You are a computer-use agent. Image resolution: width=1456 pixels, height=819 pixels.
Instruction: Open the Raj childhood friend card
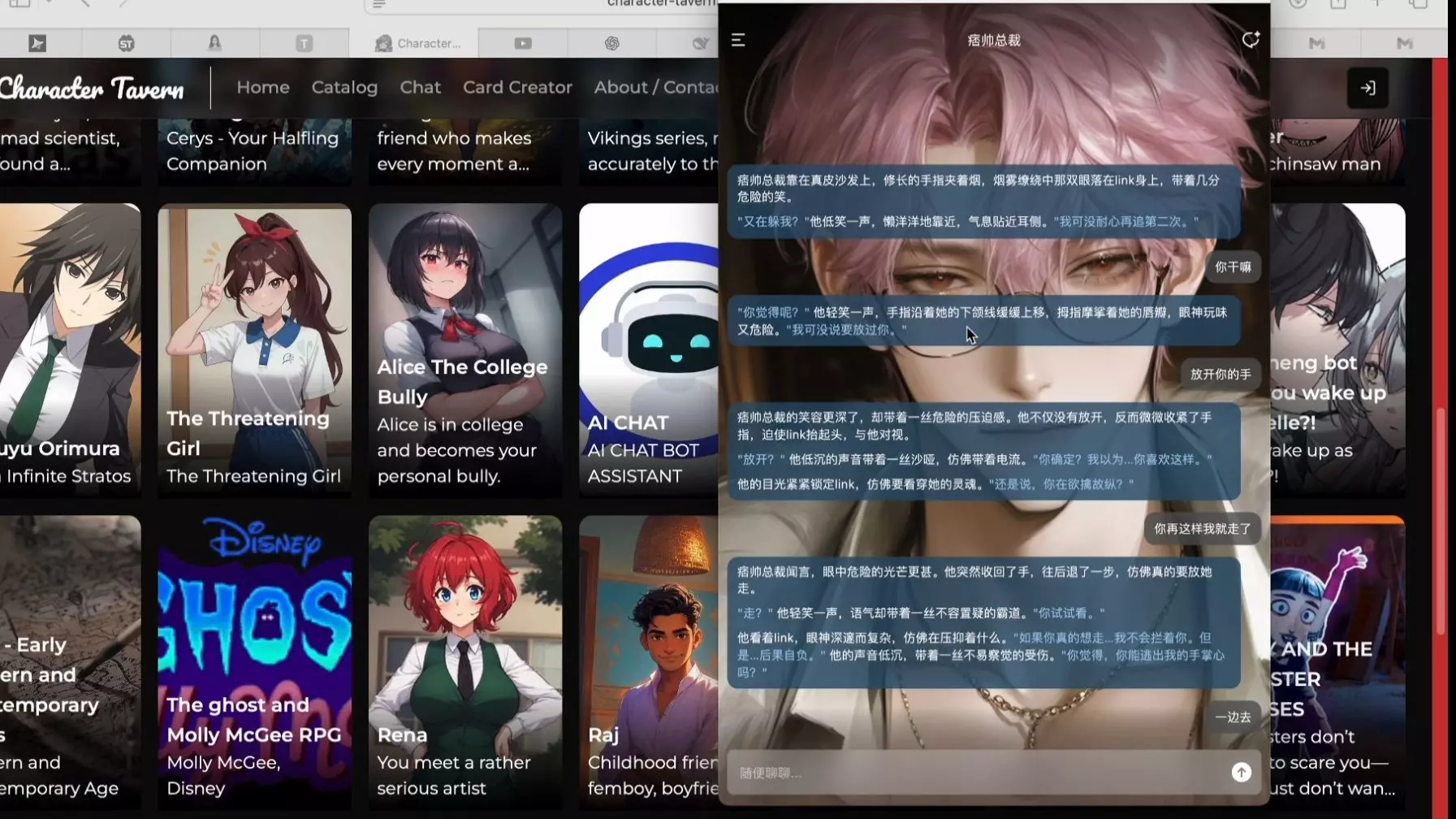click(649, 662)
